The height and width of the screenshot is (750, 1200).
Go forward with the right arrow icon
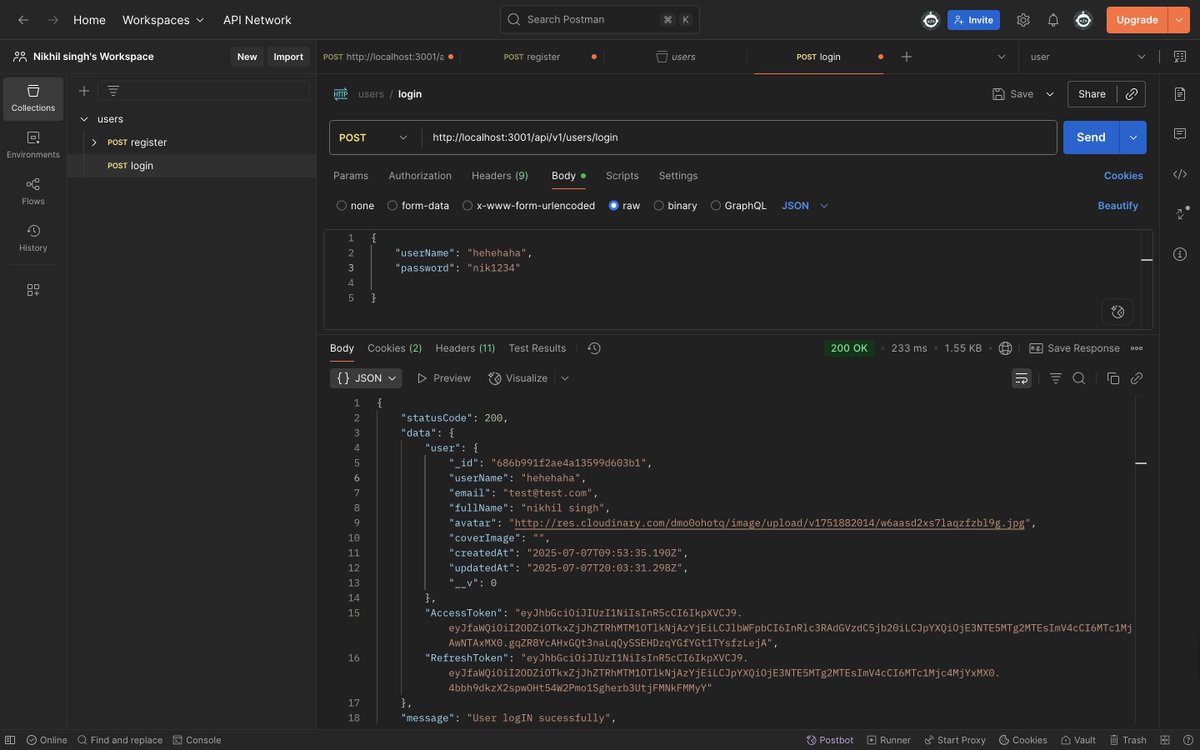[53, 20]
